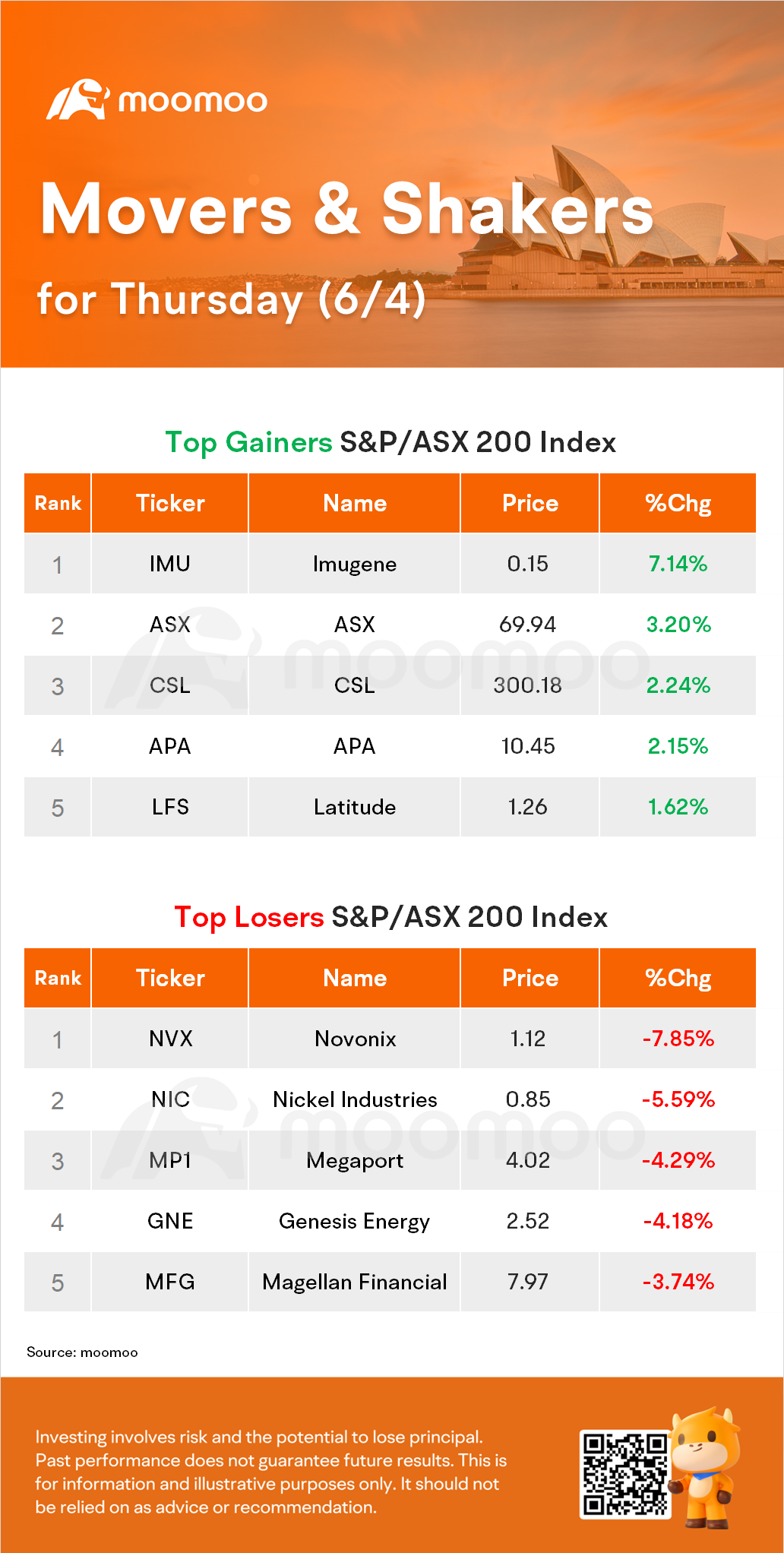Click the Megaport -4.29% change value
Viewport: 784px width, 1553px height.
pyautogui.click(x=678, y=1160)
